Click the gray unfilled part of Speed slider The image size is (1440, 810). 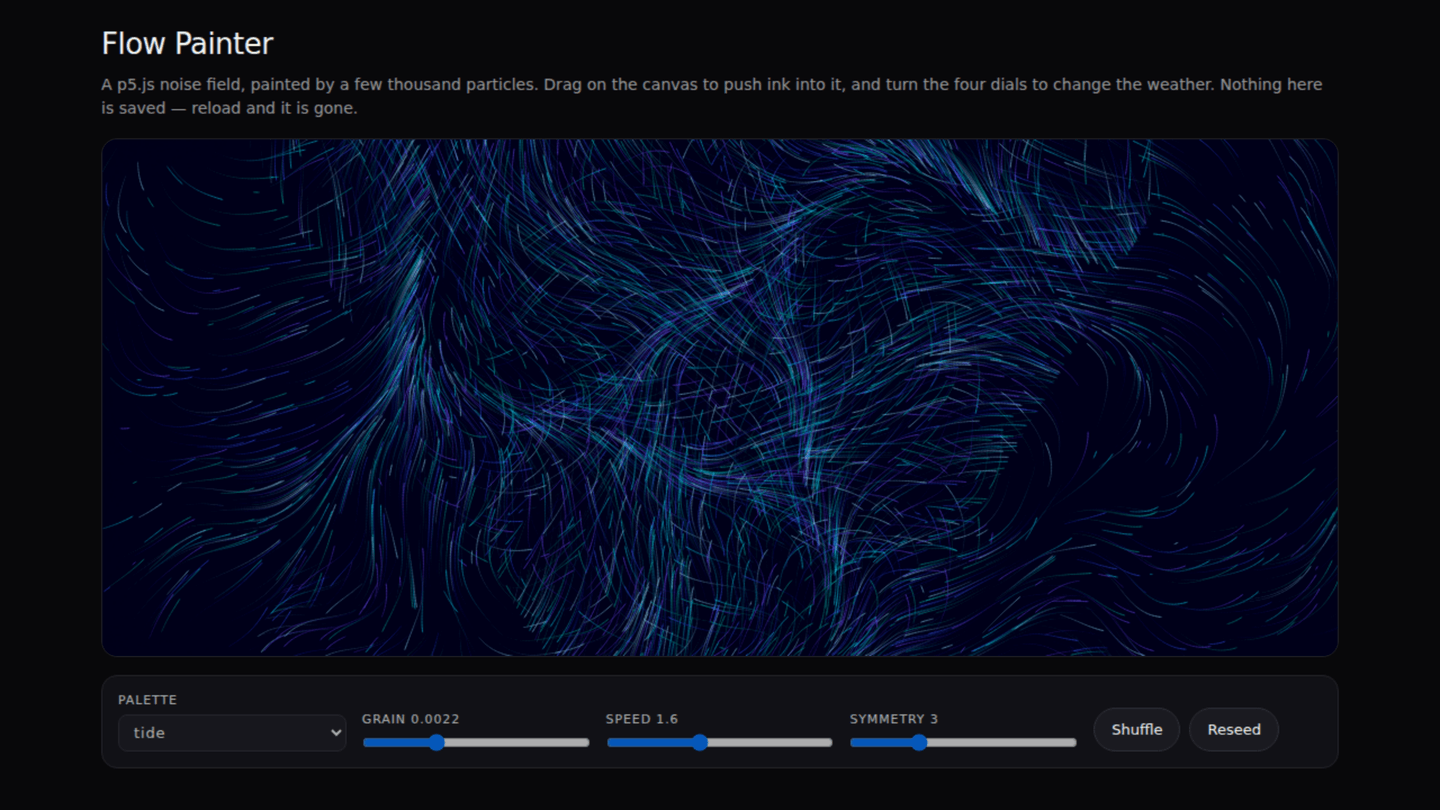pyautogui.click(x=770, y=742)
